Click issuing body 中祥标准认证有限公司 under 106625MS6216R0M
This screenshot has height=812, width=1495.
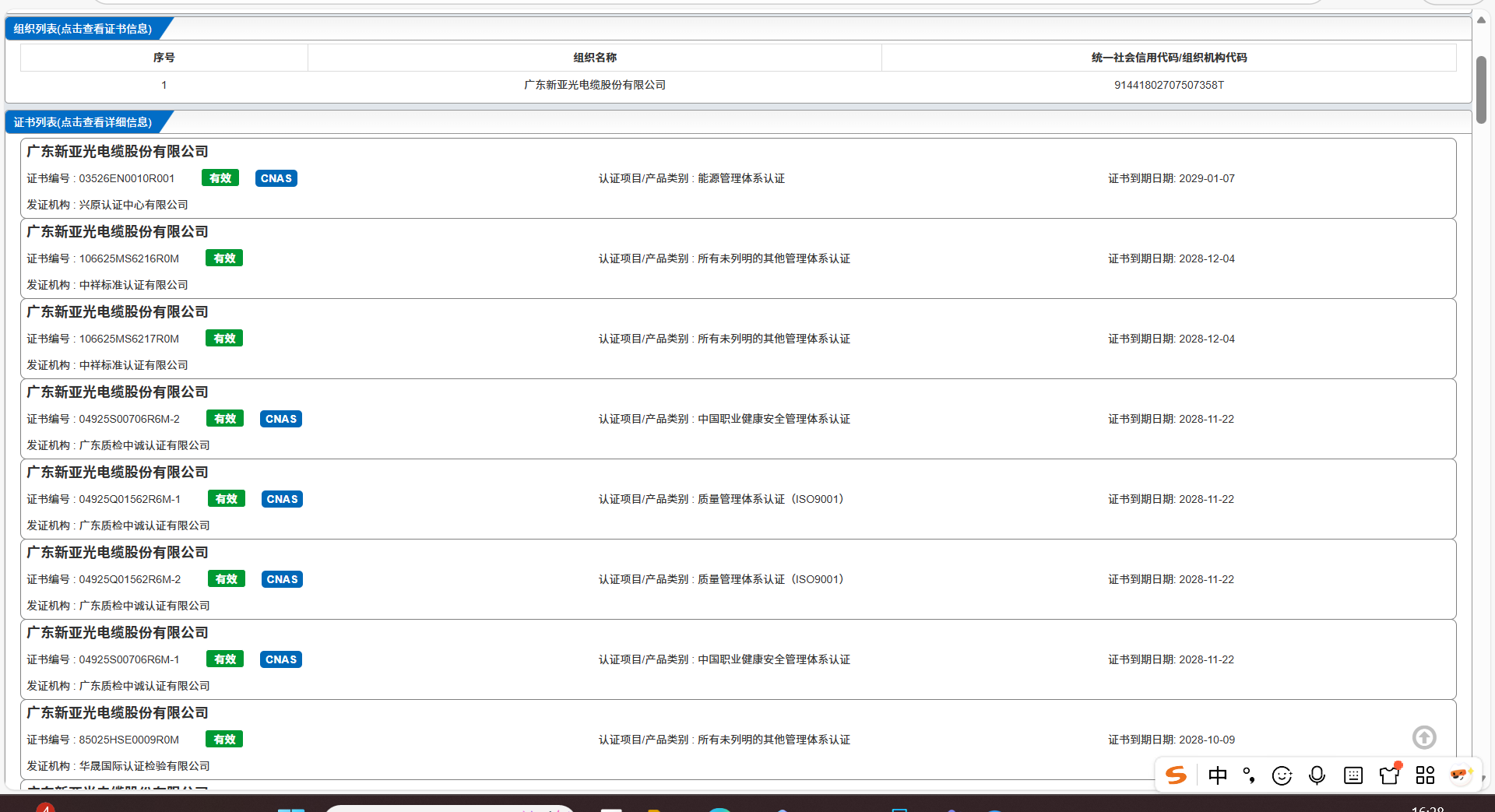pos(134,285)
